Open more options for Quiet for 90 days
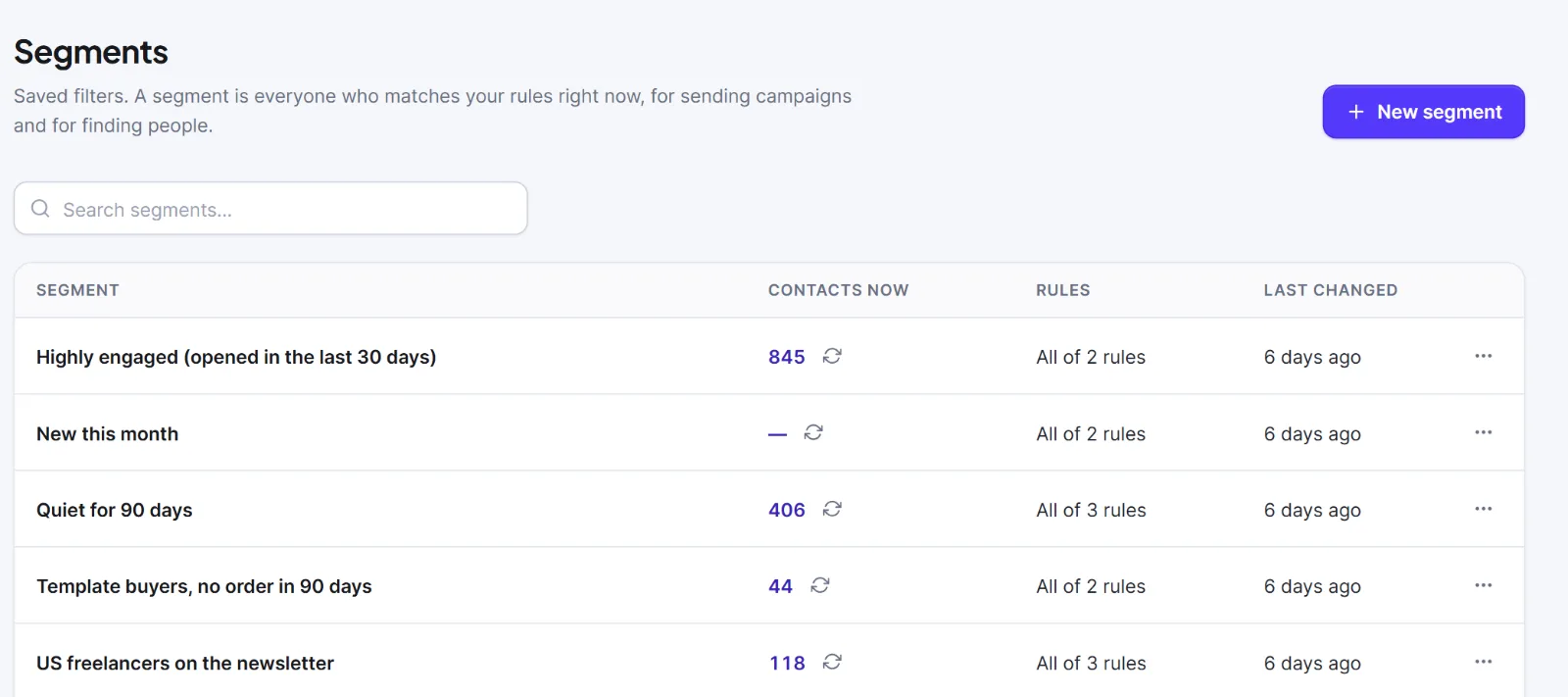 pyautogui.click(x=1484, y=509)
